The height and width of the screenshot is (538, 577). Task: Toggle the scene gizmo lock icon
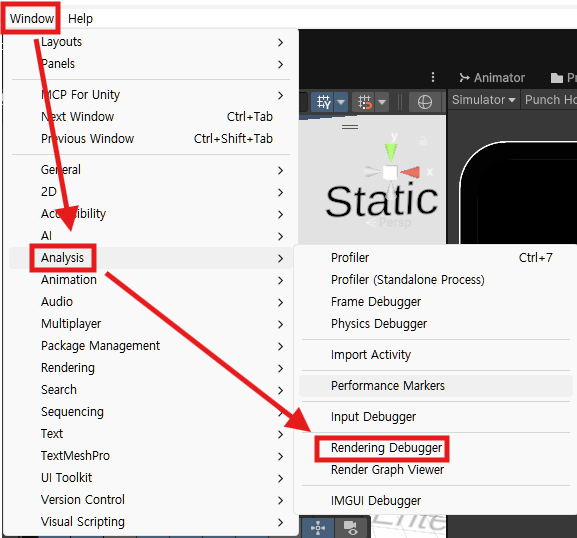423,141
